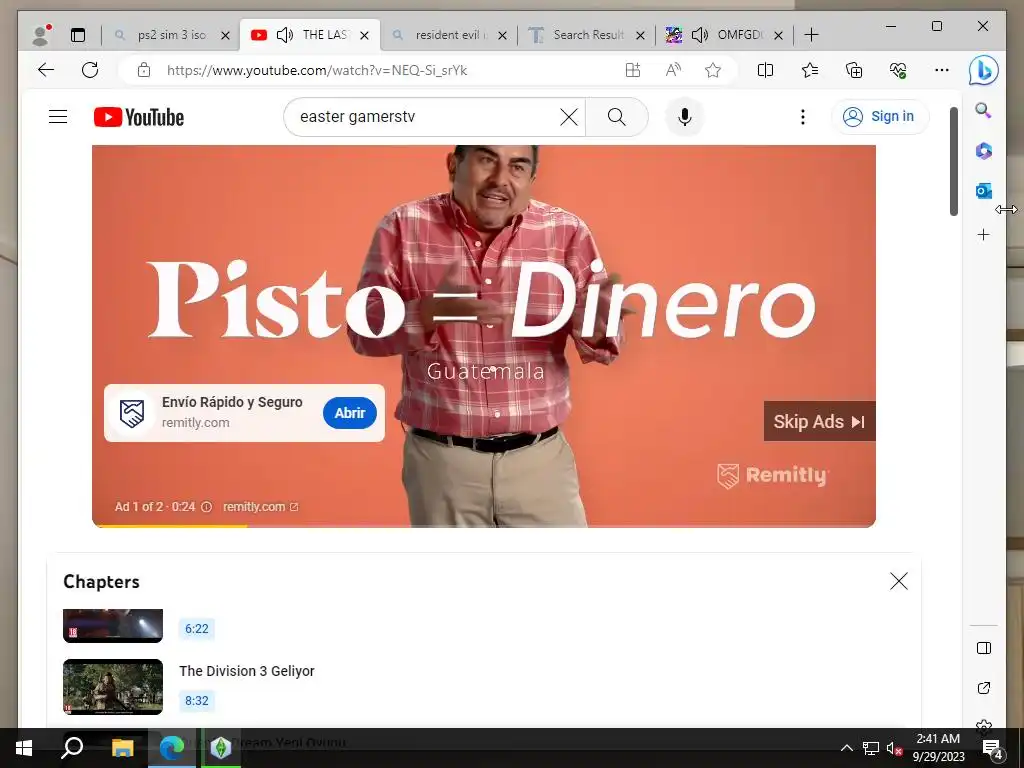Open 'The Division 3 Geliyor' chapter thumbnail

point(113,687)
